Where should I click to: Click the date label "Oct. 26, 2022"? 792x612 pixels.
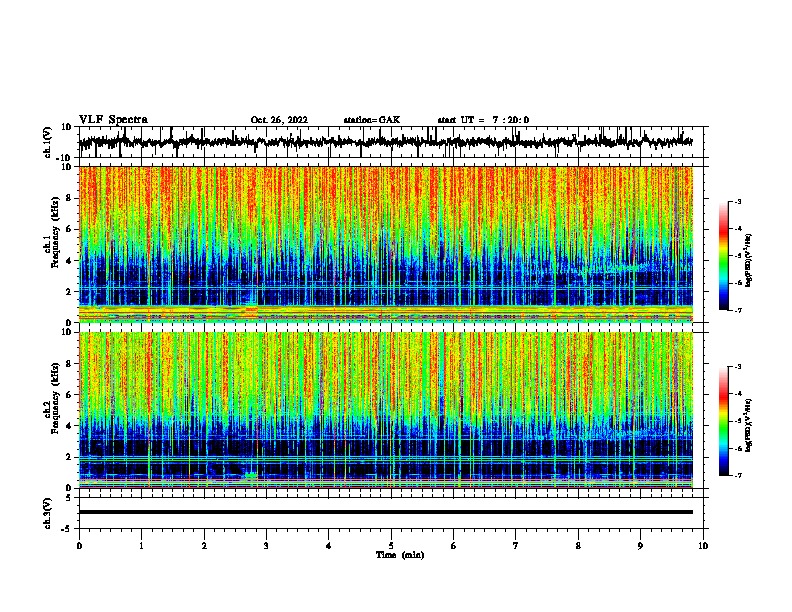(x=279, y=120)
